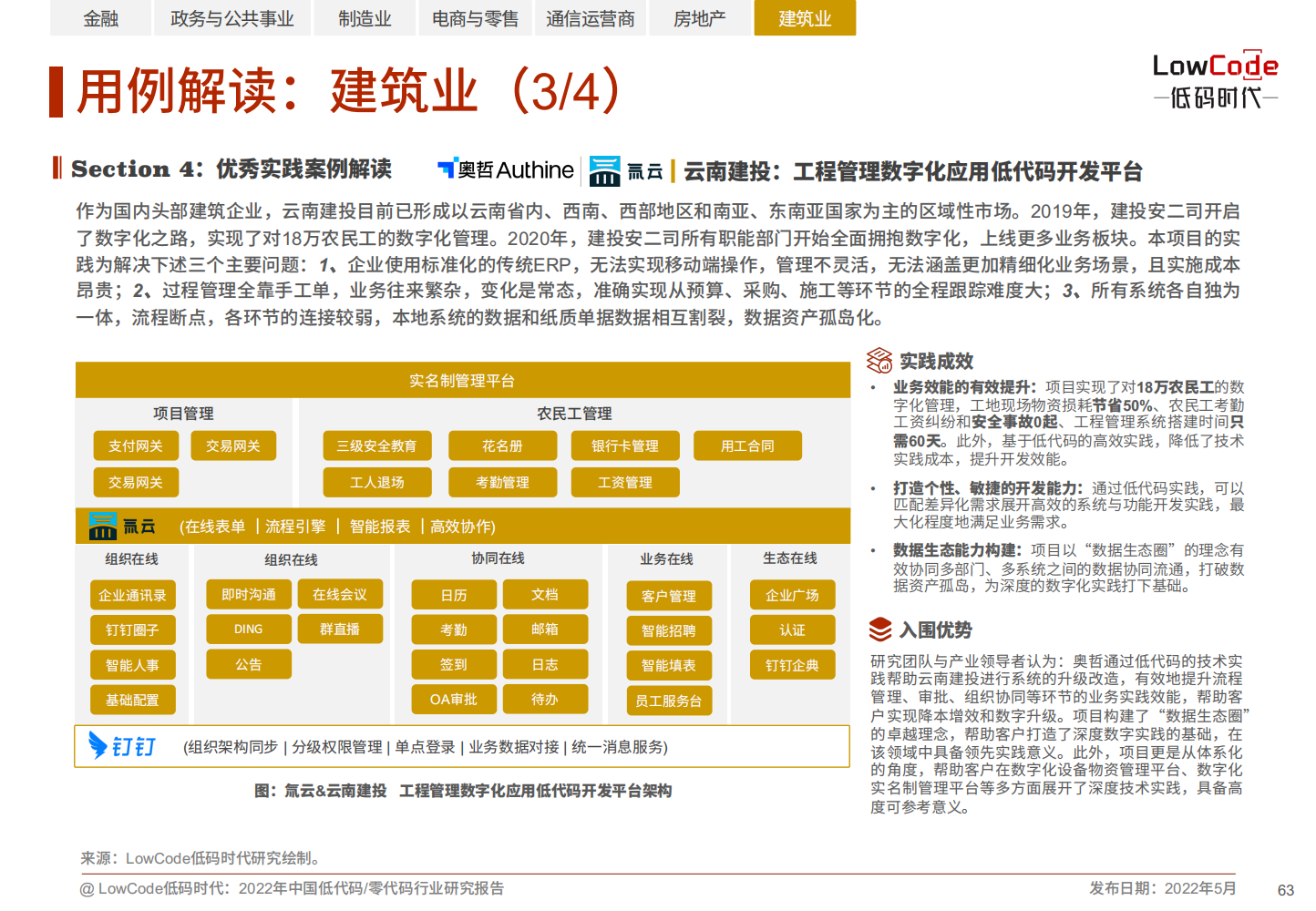Click the 钉钉企典 box
The image size is (1316, 911).
click(793, 665)
